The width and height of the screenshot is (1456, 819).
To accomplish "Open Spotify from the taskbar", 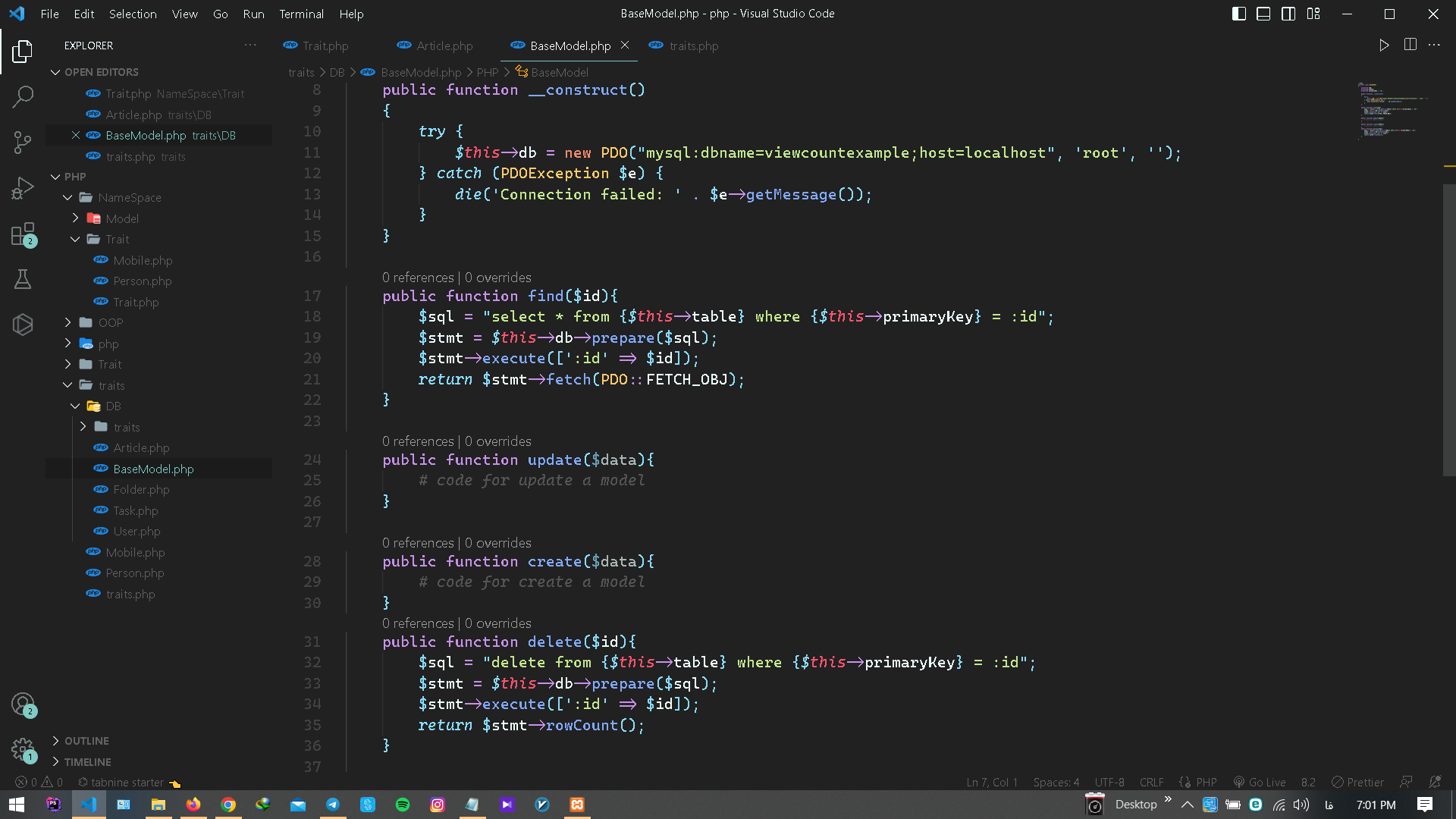I will 403,805.
